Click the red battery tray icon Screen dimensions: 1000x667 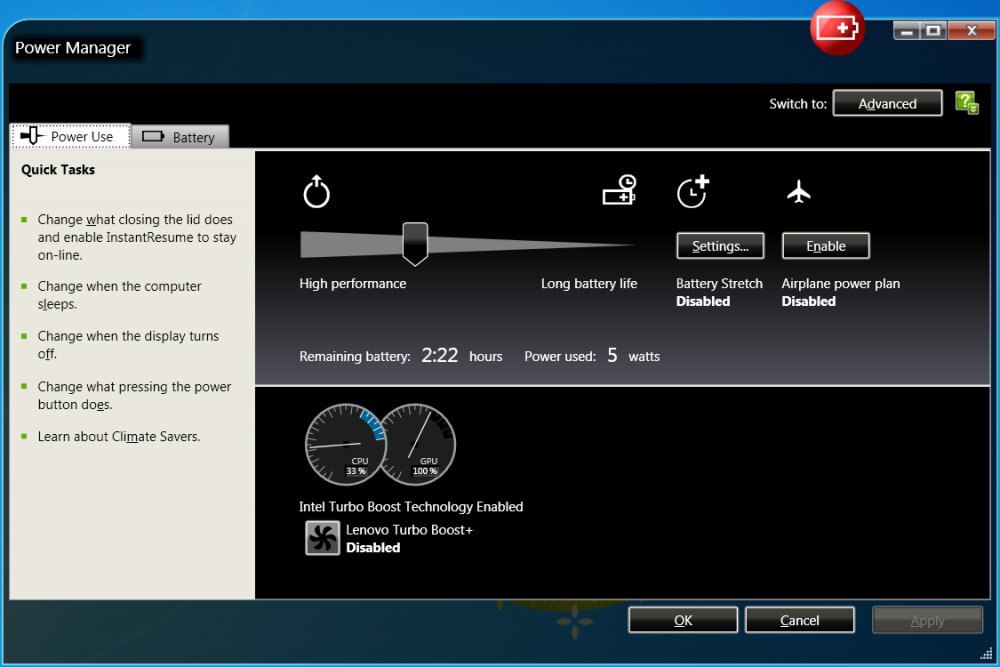pyautogui.click(x=837, y=29)
